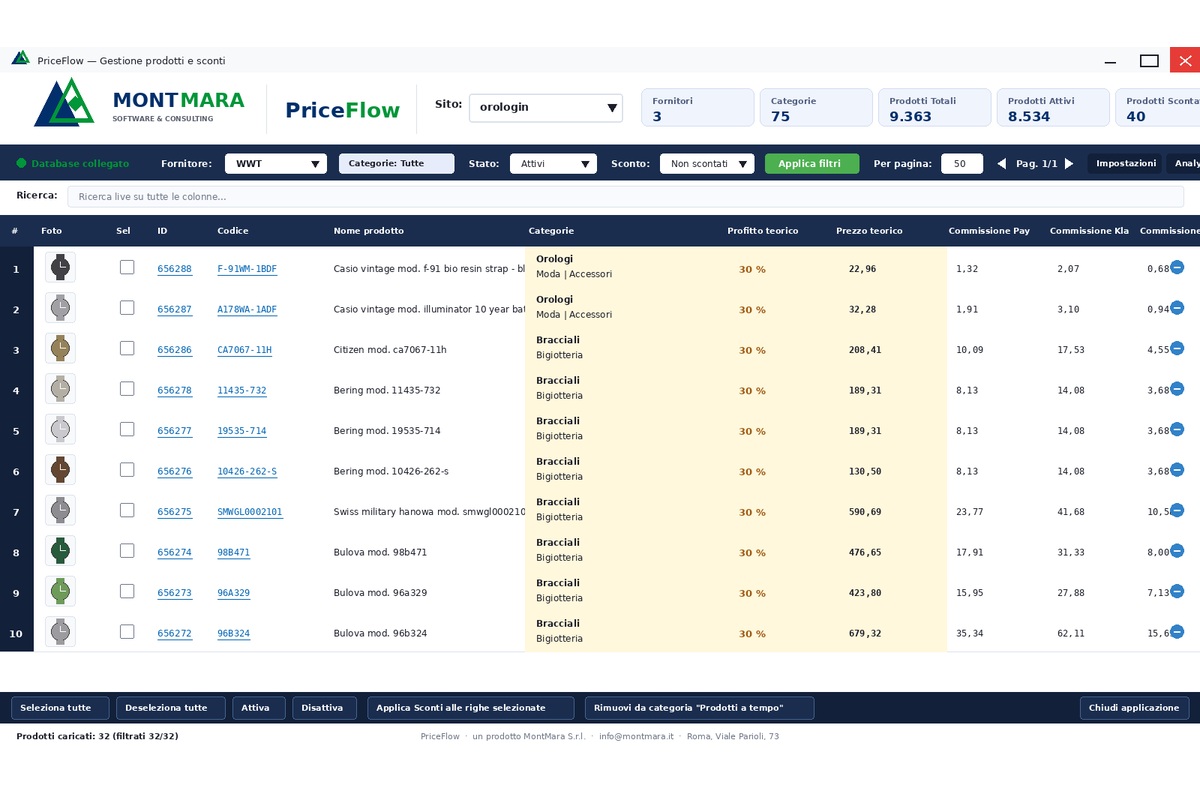Open the Sconto dropdown showing Non scontati
Viewport: 1200px width, 800px height.
(707, 164)
